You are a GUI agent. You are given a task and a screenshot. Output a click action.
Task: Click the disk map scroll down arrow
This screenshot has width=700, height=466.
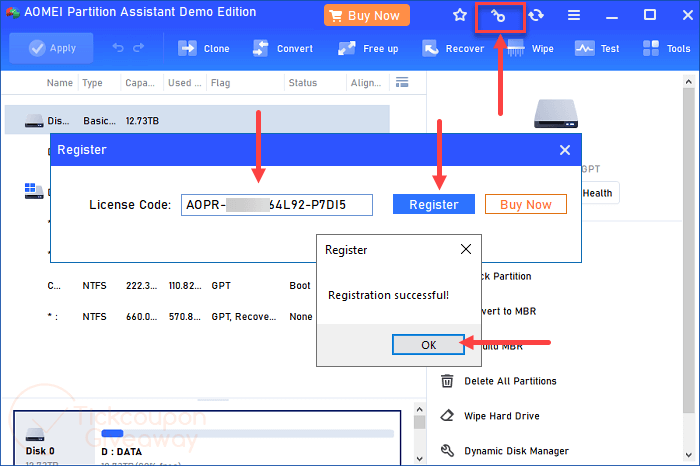[x=419, y=458]
